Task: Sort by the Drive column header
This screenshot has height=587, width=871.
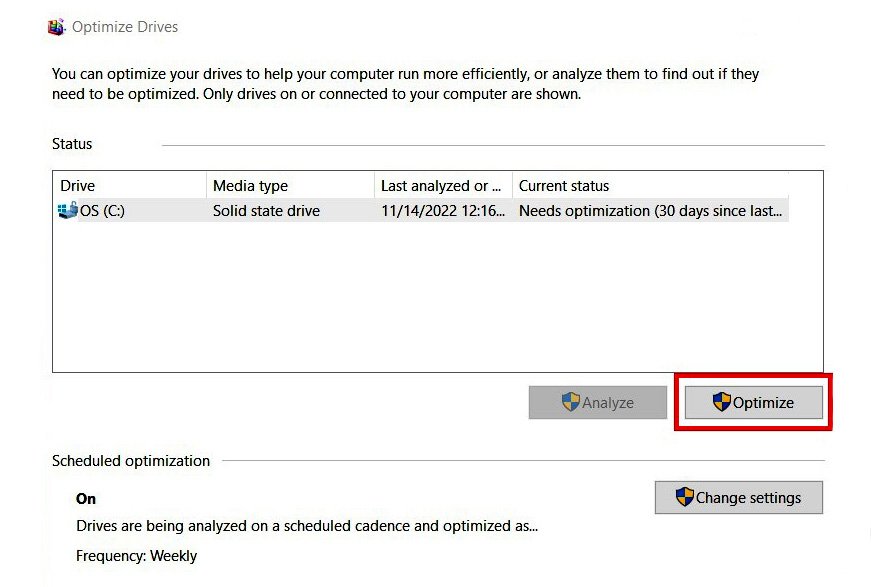Action: click(78, 186)
